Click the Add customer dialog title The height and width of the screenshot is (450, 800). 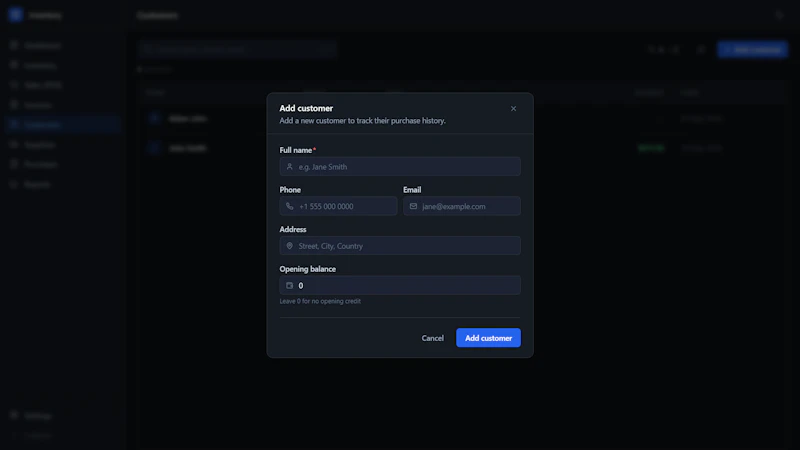306,108
